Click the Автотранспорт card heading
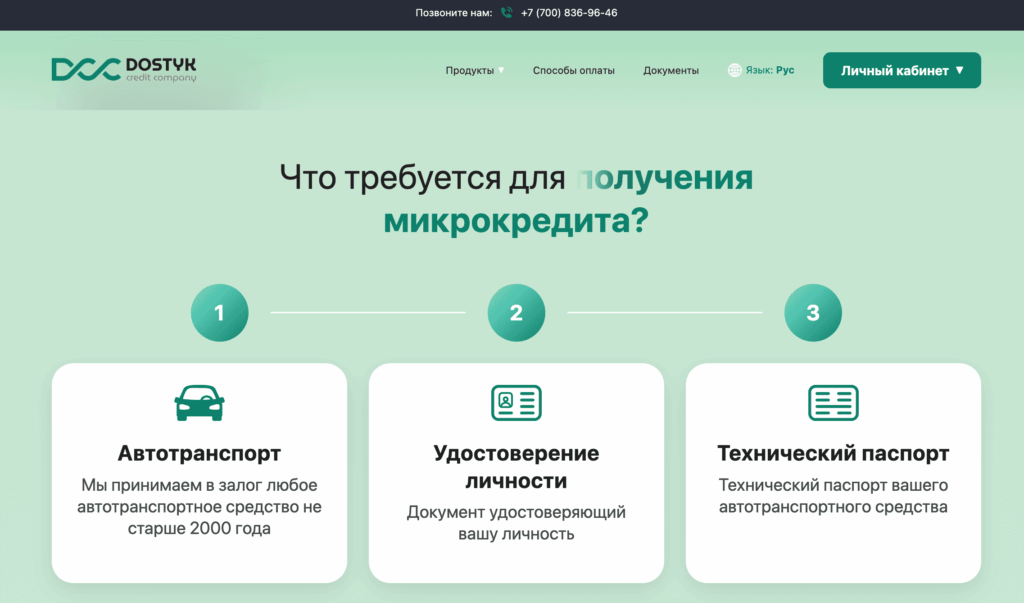 199,453
